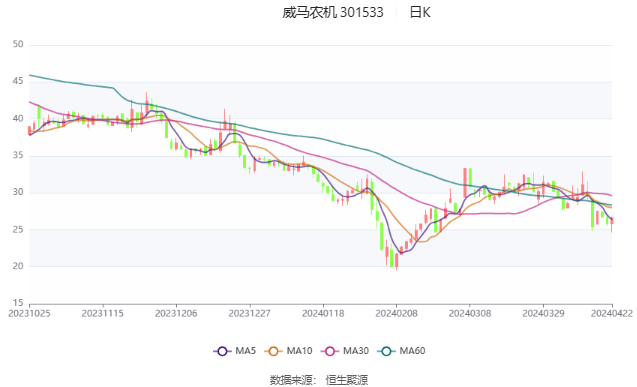Screen dimensions: 637x387
Task: Select the 20231025 x-axis date label
Action: pyautogui.click(x=29, y=313)
